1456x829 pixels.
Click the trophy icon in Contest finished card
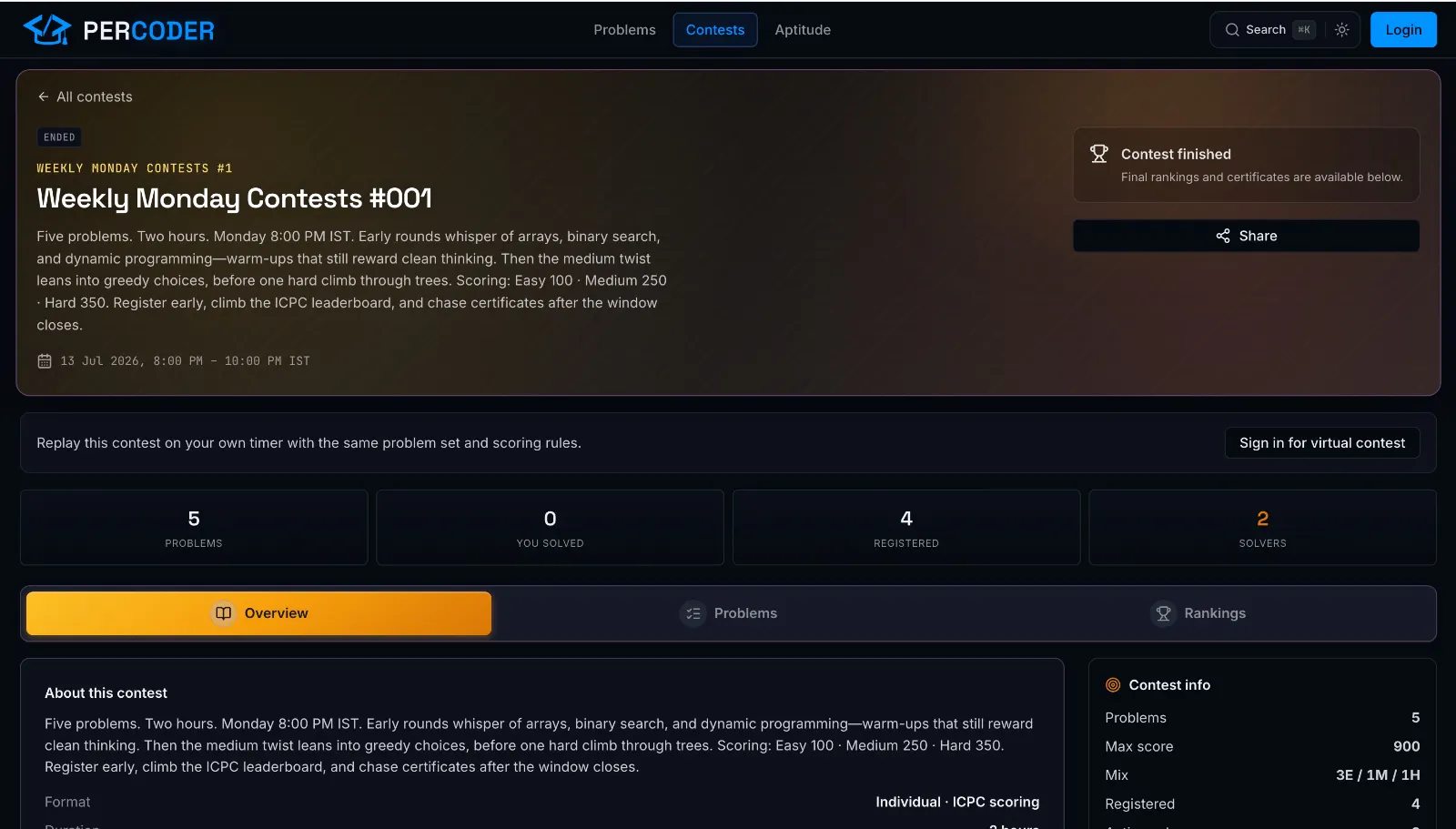pyautogui.click(x=1099, y=154)
